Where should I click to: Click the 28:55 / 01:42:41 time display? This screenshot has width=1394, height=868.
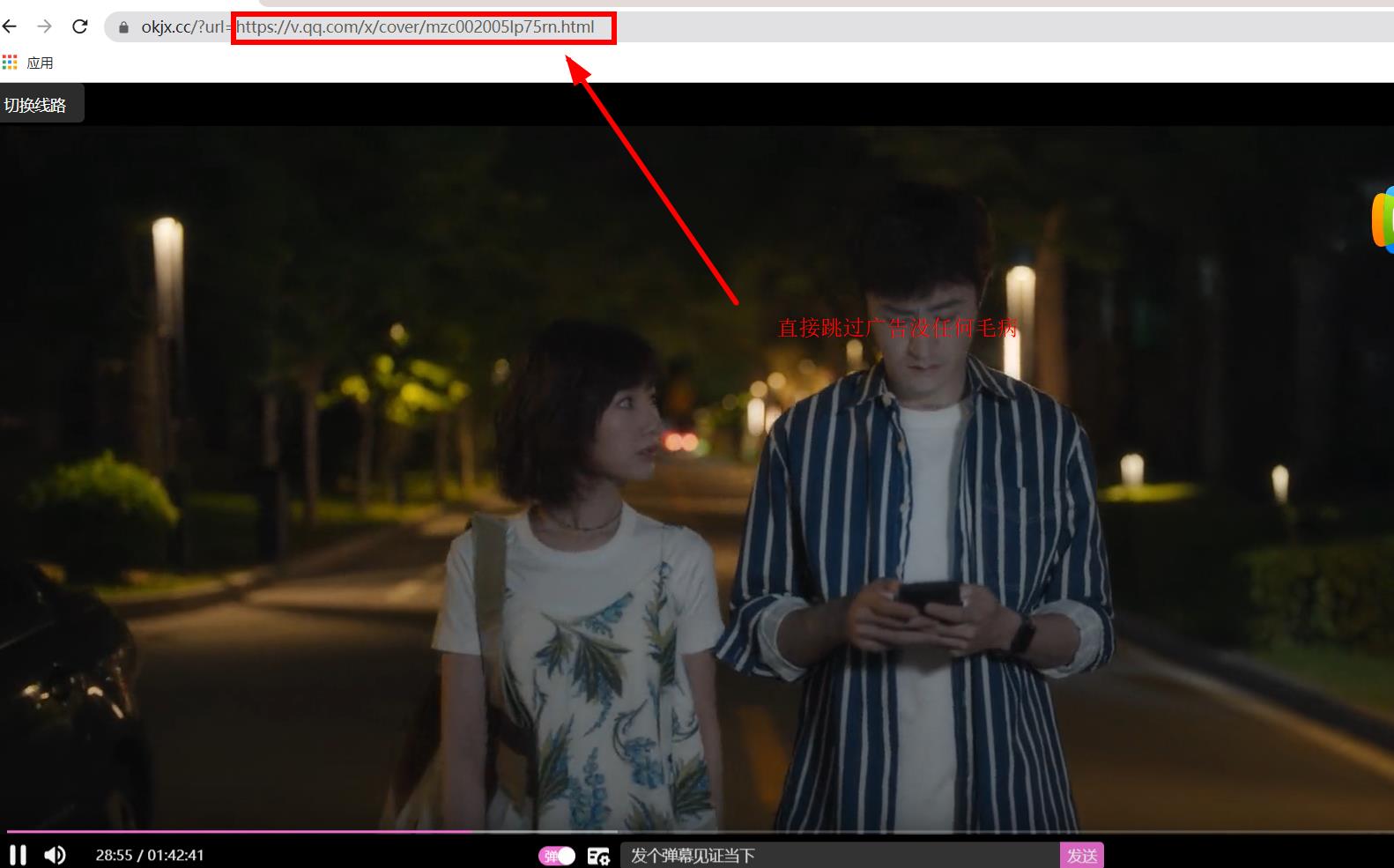click(x=150, y=856)
